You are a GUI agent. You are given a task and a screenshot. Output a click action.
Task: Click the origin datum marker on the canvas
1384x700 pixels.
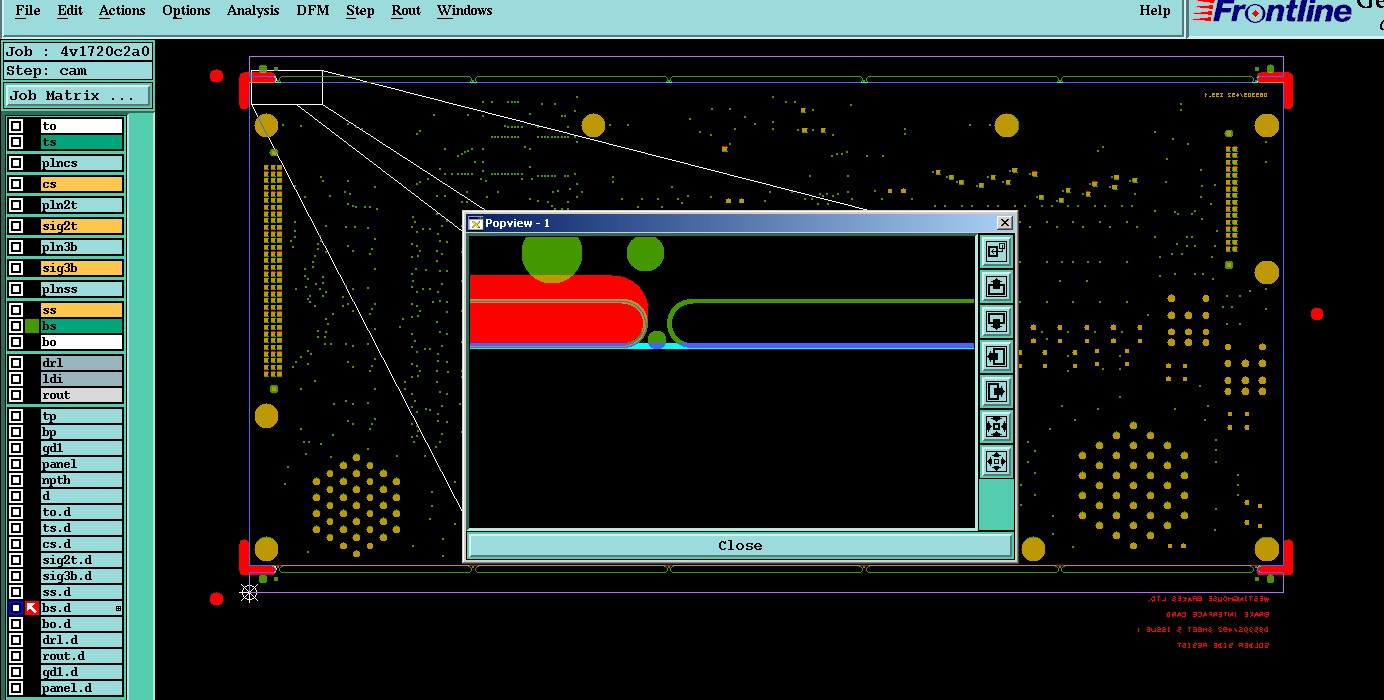coord(250,593)
